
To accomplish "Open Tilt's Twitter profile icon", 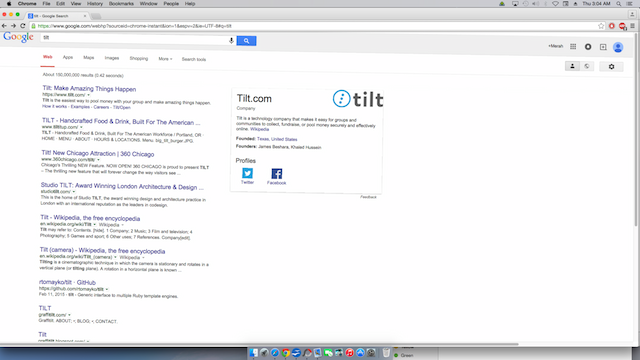I will click(247, 173).
